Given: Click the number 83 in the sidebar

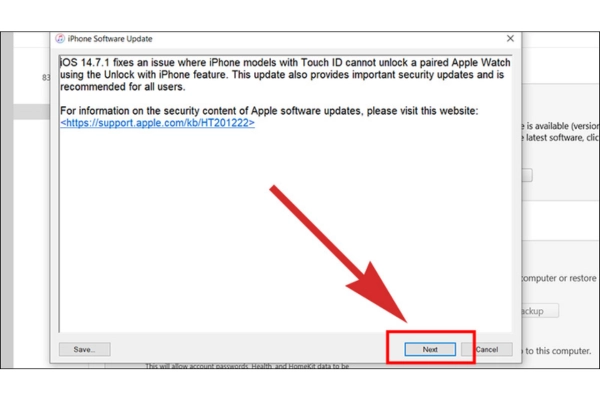Looking at the screenshot, I should pos(46,78).
